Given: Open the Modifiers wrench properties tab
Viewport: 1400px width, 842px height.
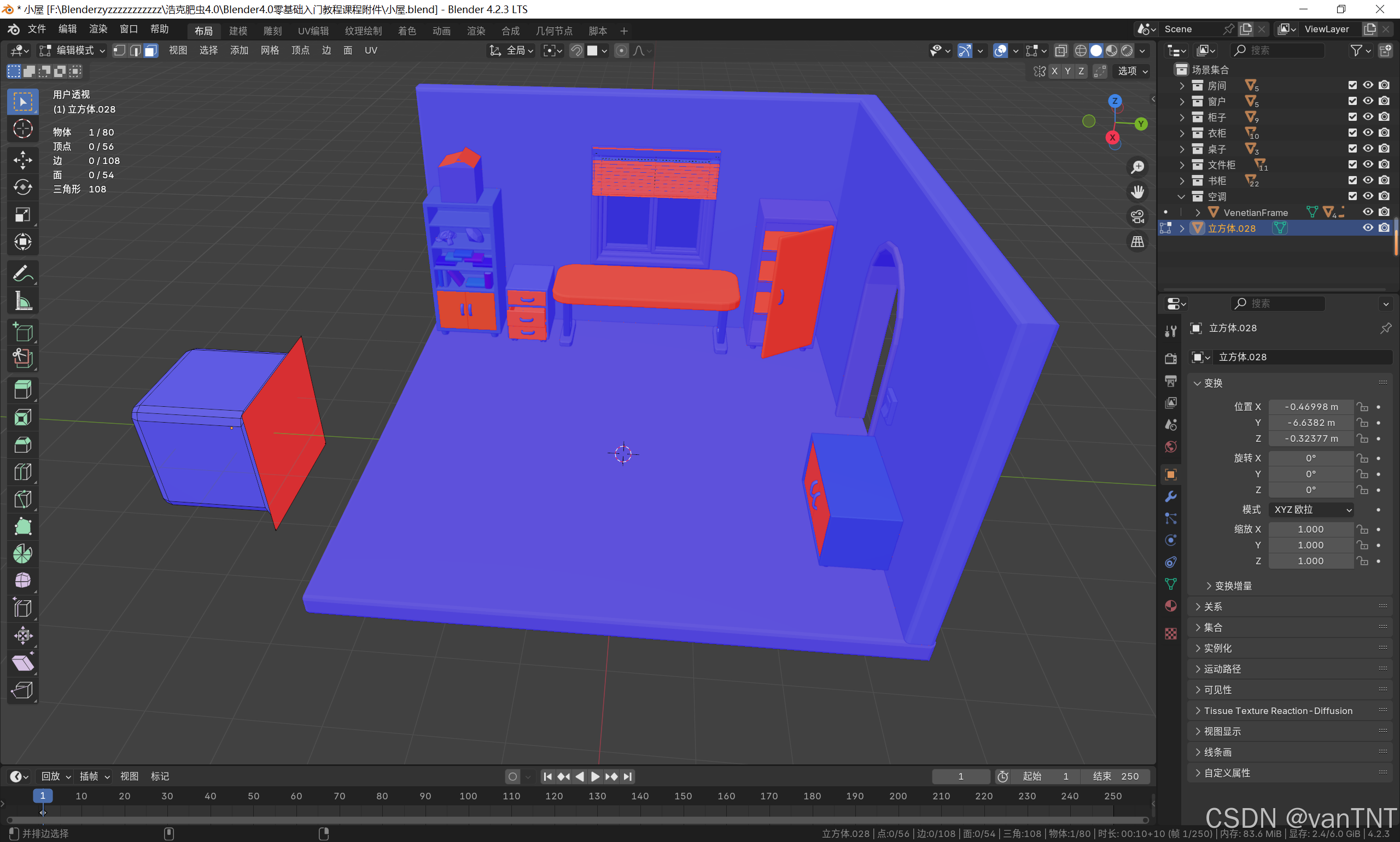Looking at the screenshot, I should pos(1170,496).
